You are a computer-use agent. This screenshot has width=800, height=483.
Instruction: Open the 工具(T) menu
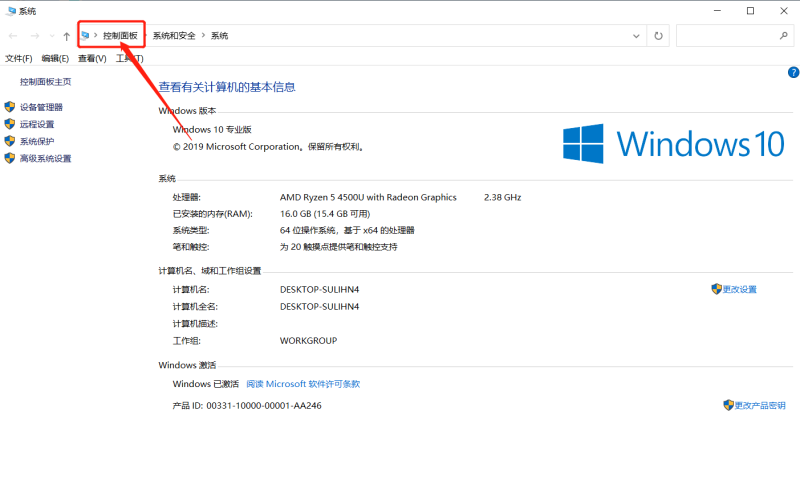(x=130, y=59)
